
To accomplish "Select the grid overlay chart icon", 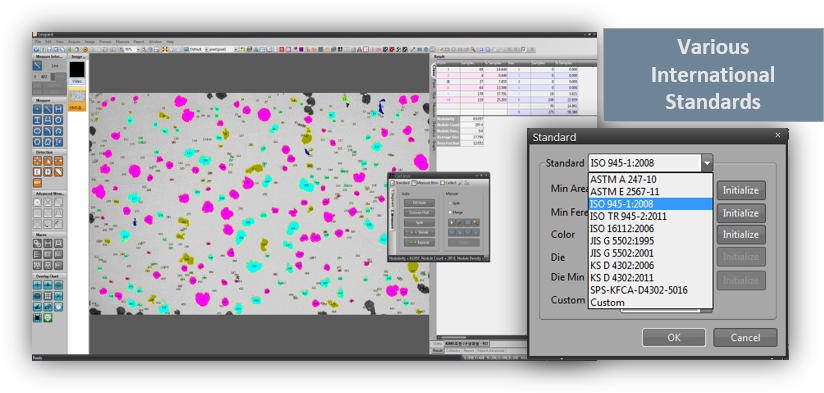I will pyautogui.click(x=48, y=296).
